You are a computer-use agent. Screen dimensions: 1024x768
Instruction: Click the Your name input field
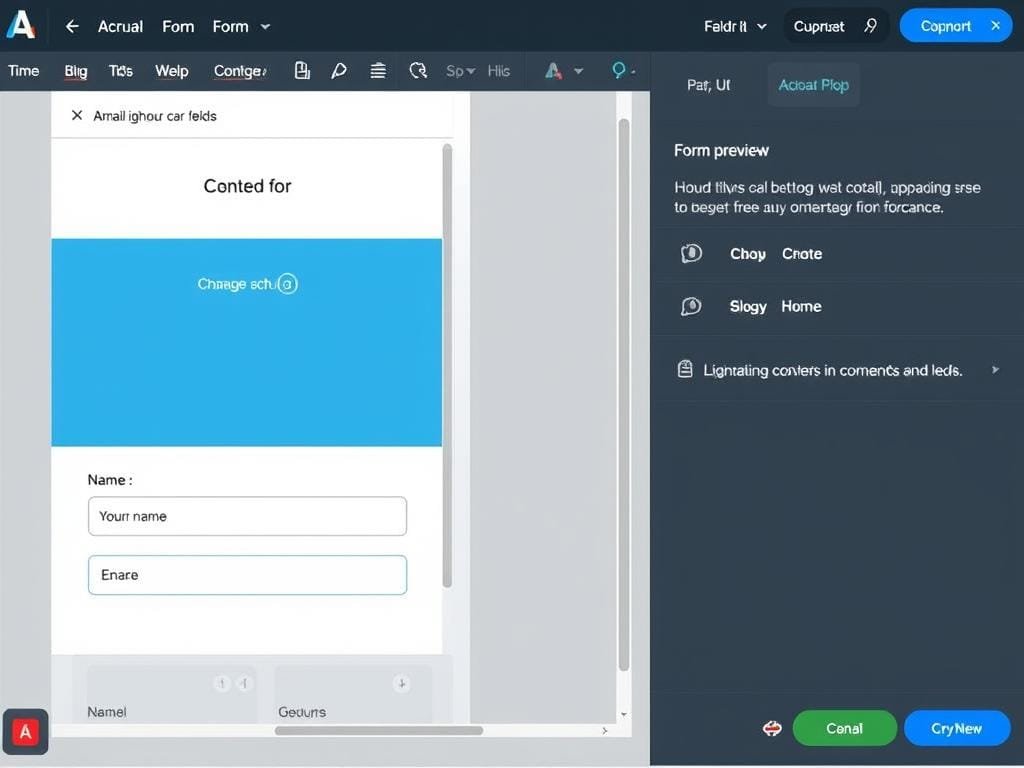[x=247, y=516]
